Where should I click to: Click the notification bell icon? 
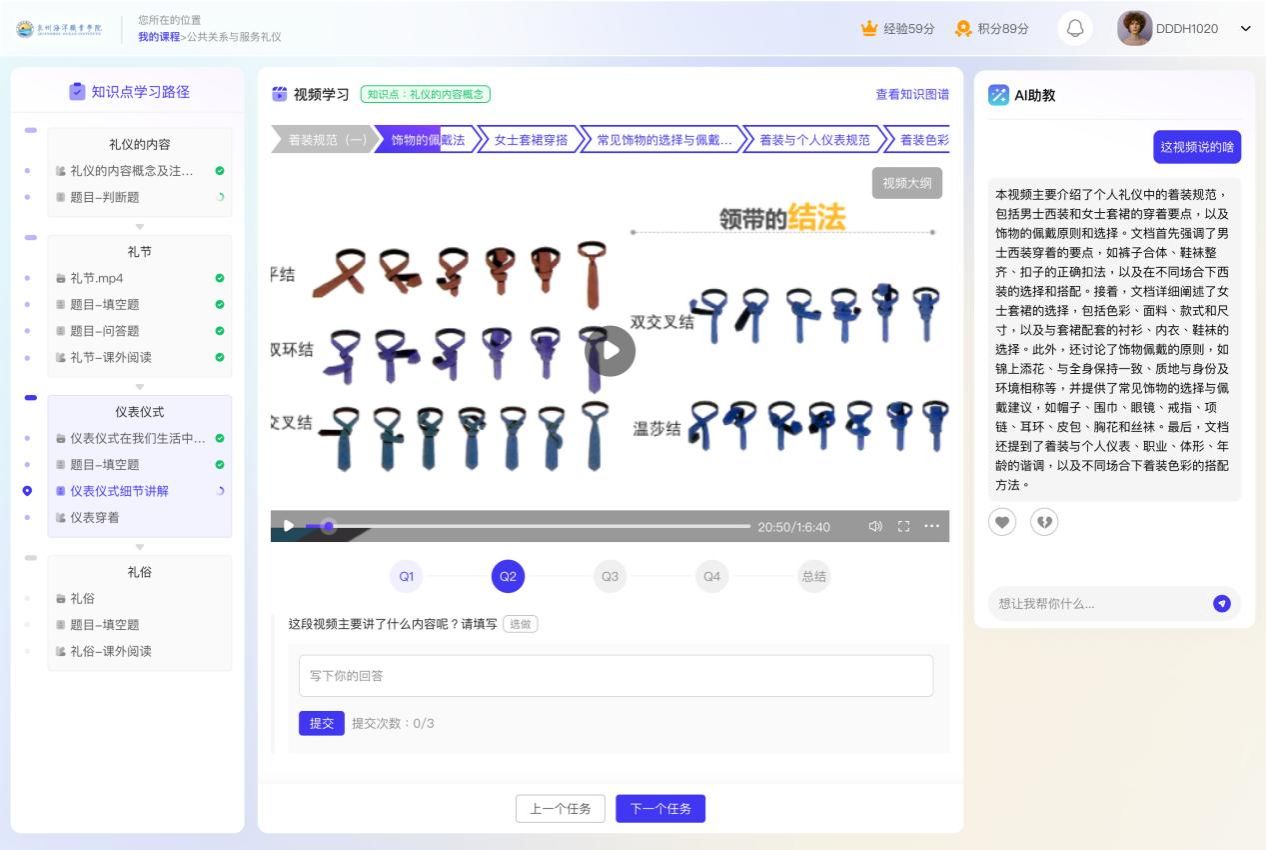click(1075, 28)
